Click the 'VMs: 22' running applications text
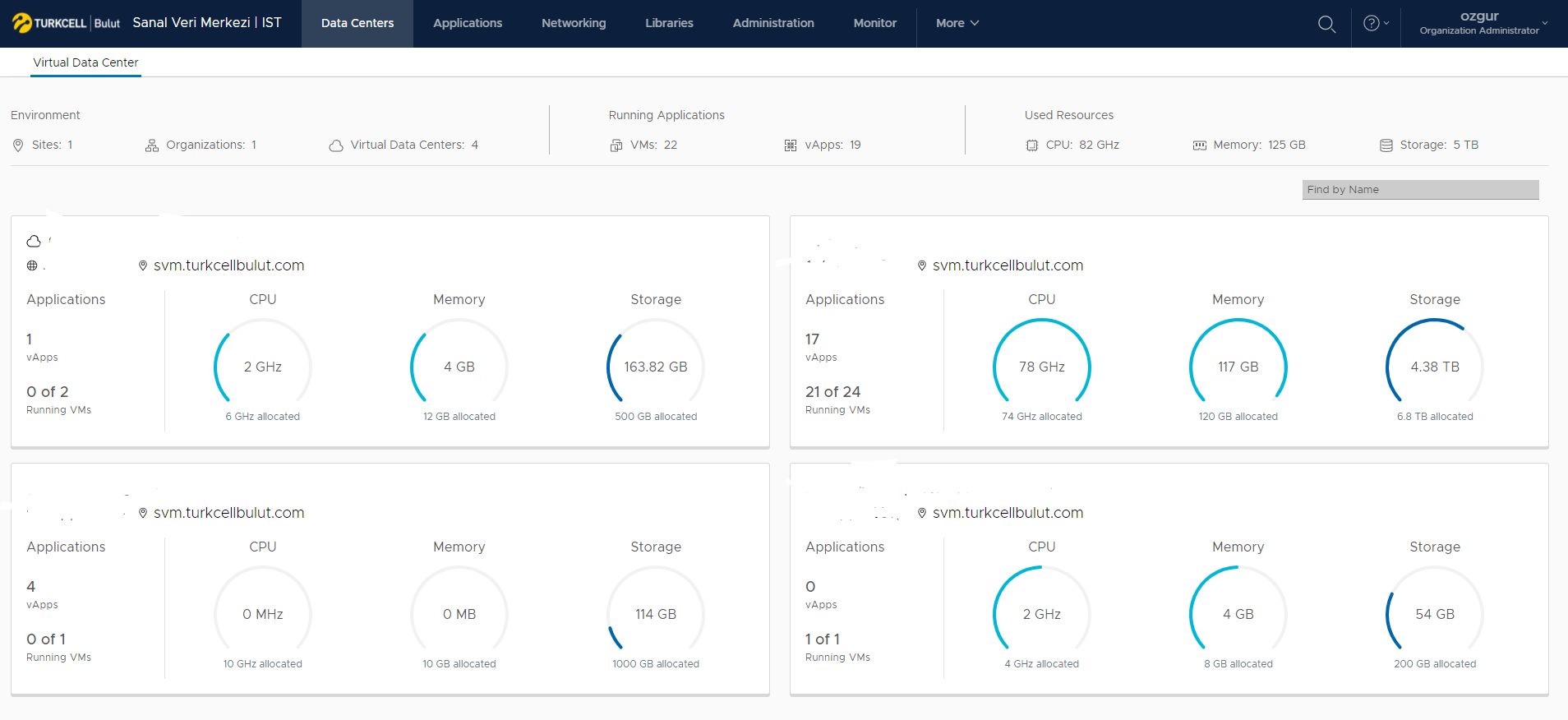Viewport: 1568px width, 720px height. [654, 145]
